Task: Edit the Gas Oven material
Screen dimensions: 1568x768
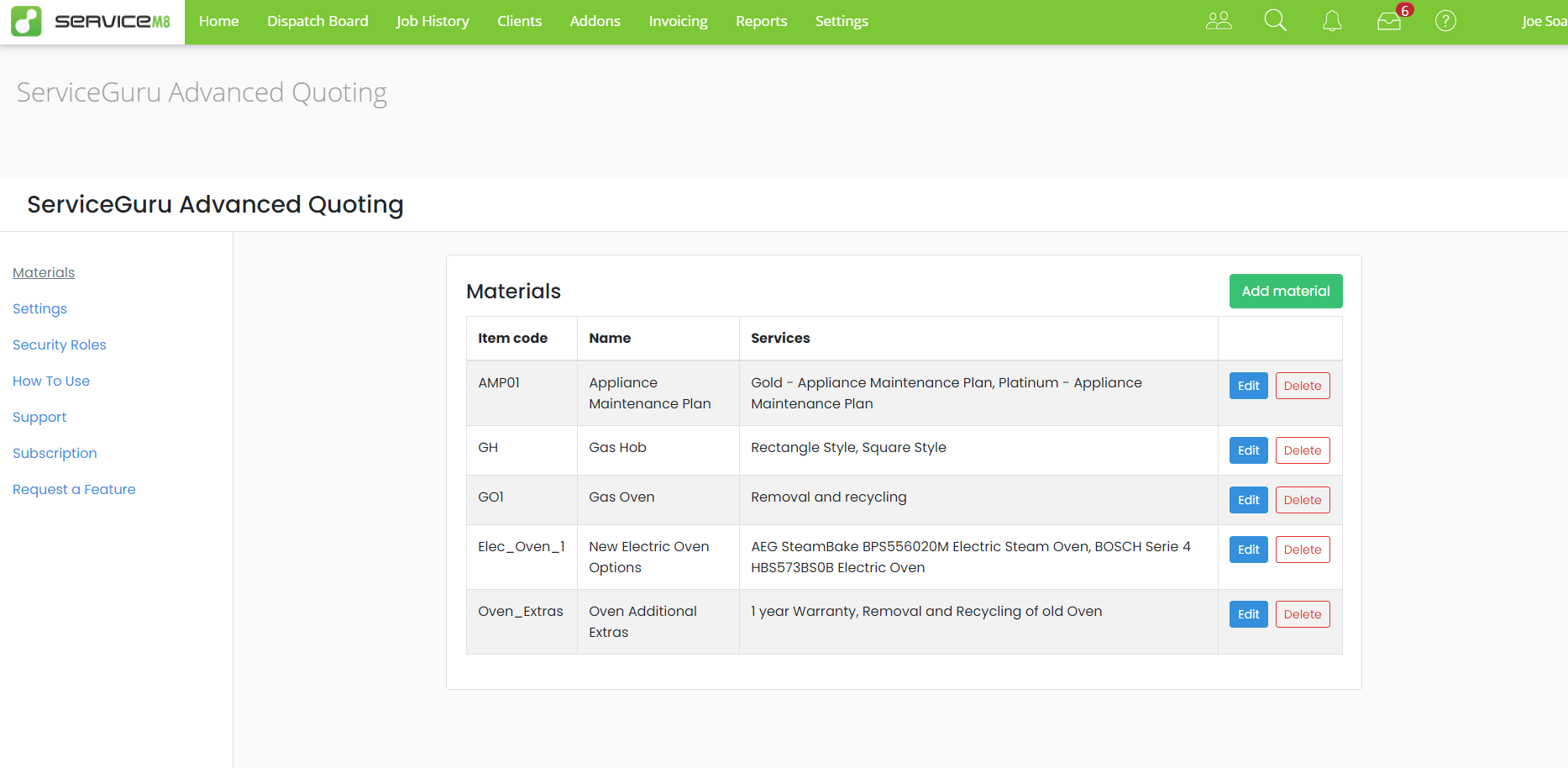Action: click(x=1249, y=500)
